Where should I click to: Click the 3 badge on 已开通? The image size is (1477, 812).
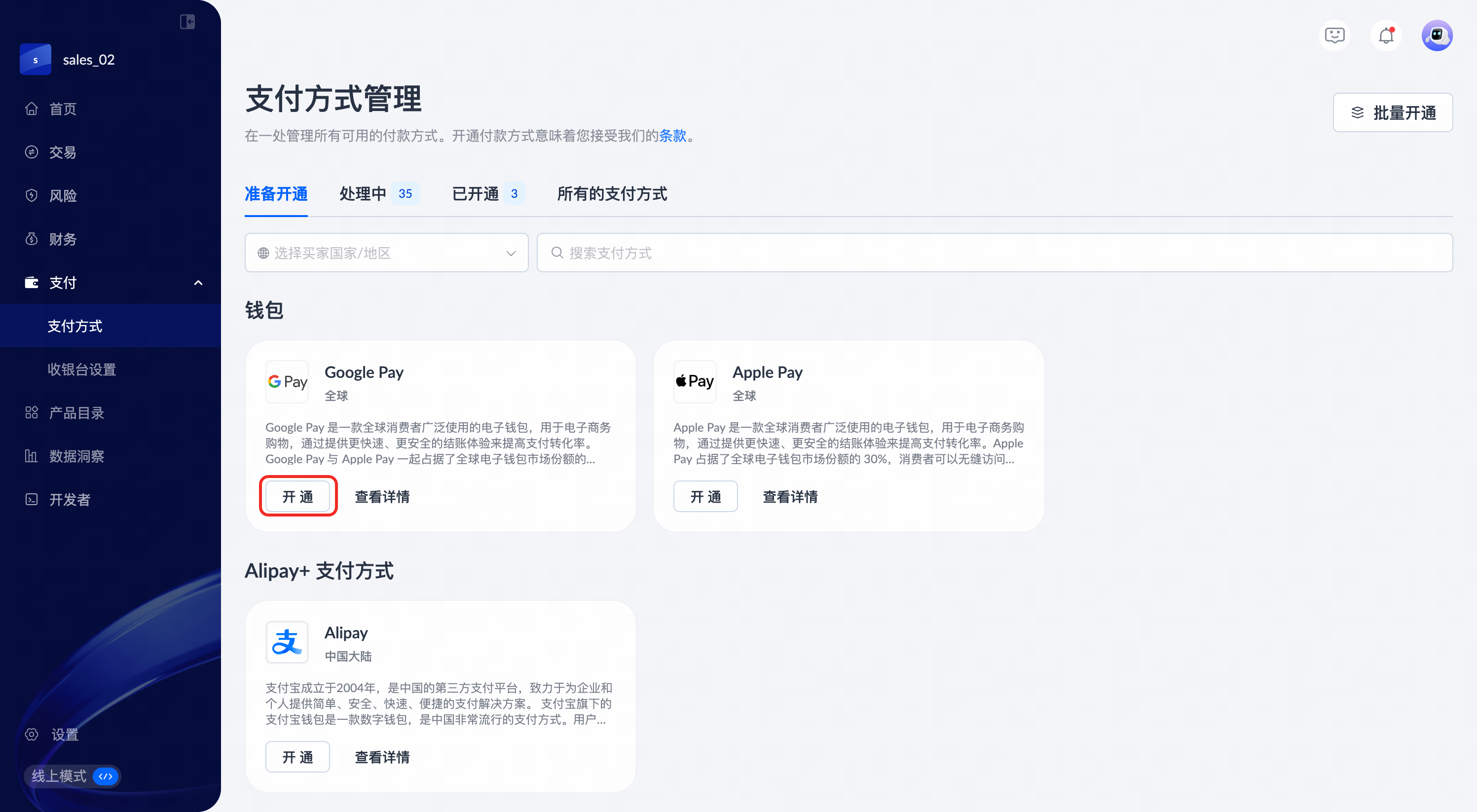click(515, 194)
